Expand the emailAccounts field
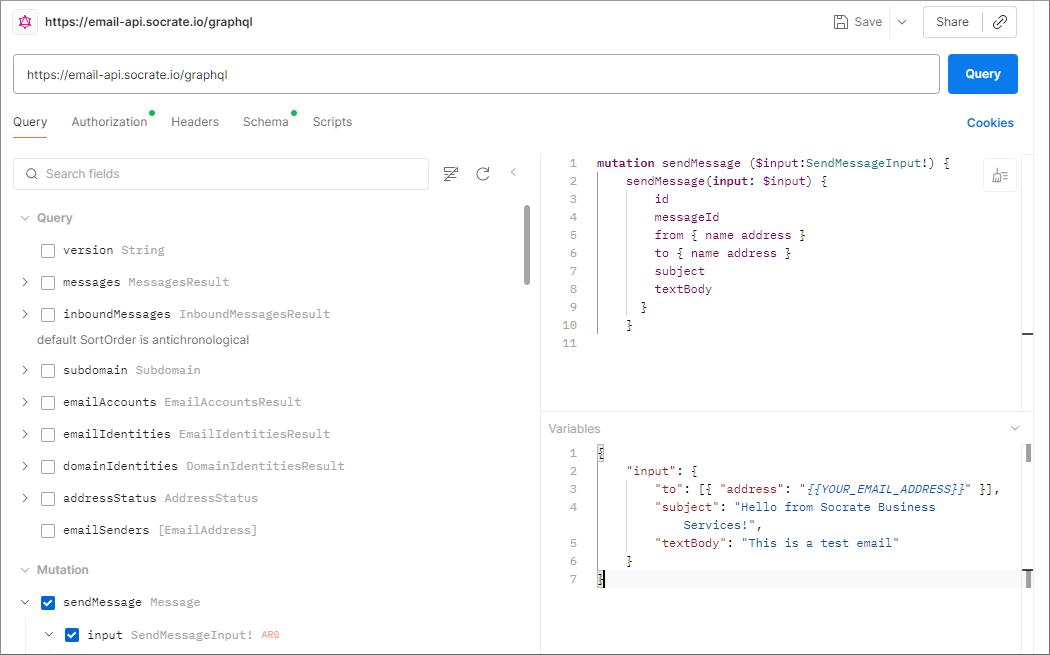The image size is (1050, 655). [x=24, y=402]
